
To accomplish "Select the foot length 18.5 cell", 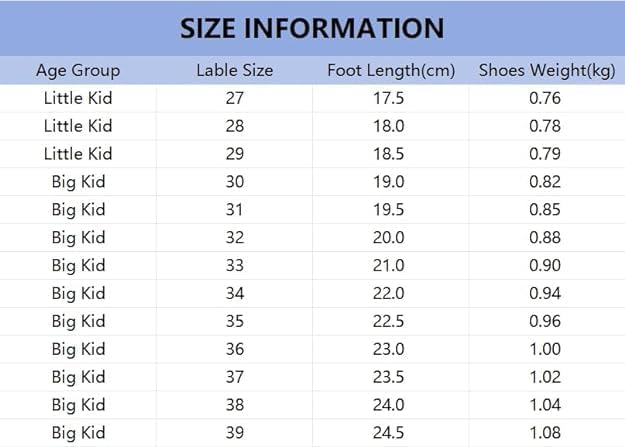I will pyautogui.click(x=392, y=154).
